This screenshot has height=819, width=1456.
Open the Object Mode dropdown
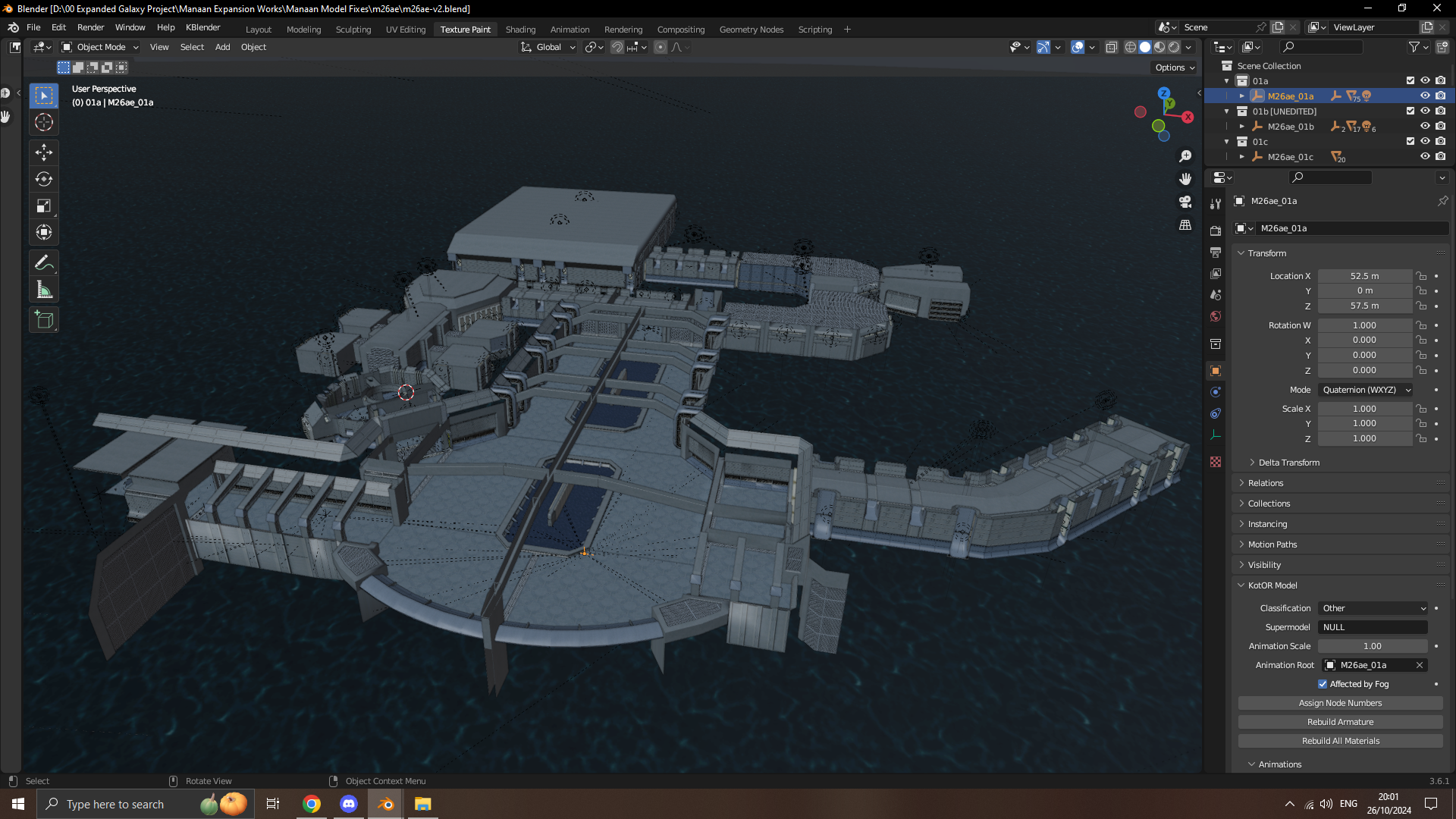pyautogui.click(x=100, y=47)
